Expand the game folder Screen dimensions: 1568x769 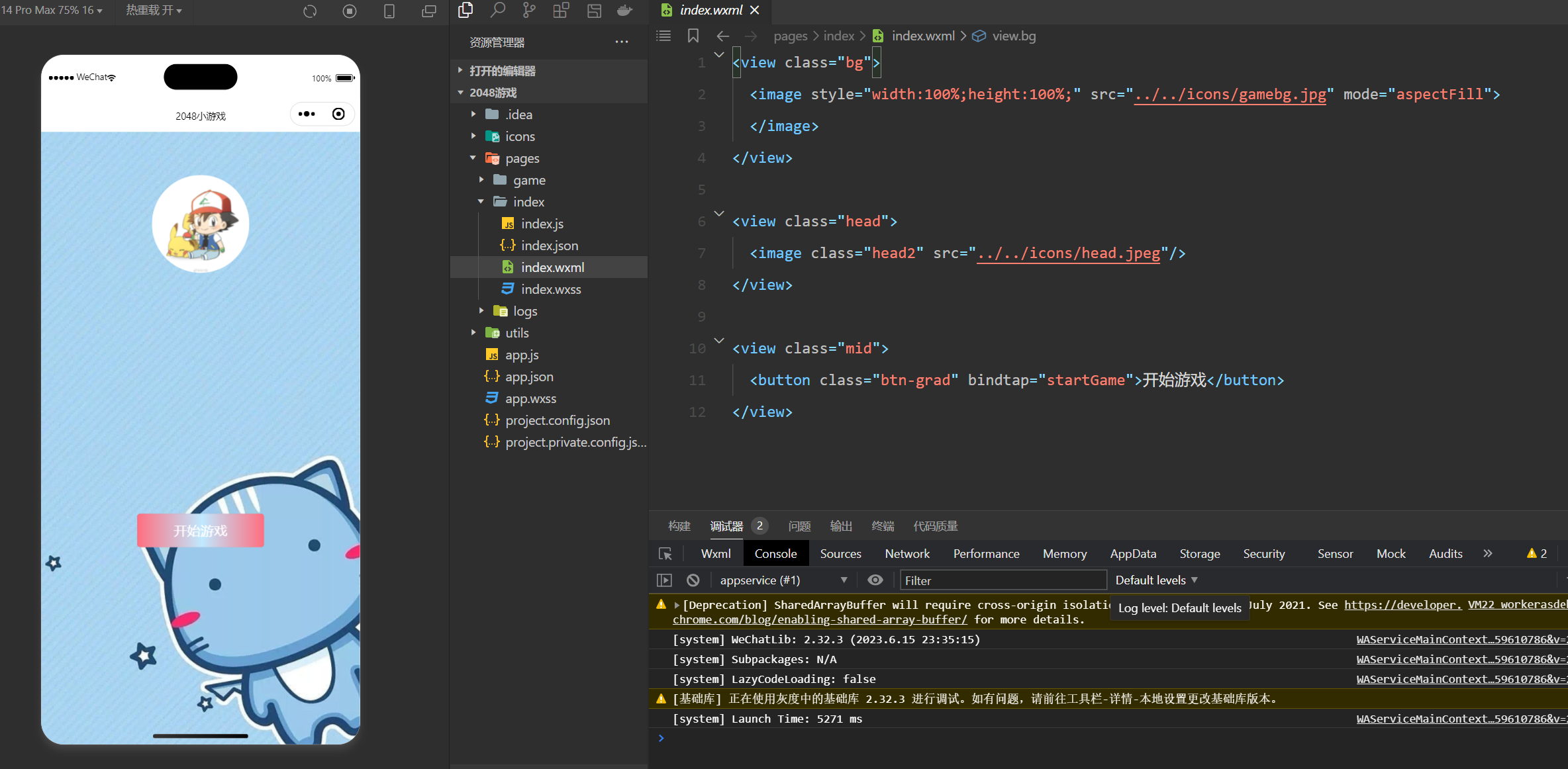coord(529,180)
